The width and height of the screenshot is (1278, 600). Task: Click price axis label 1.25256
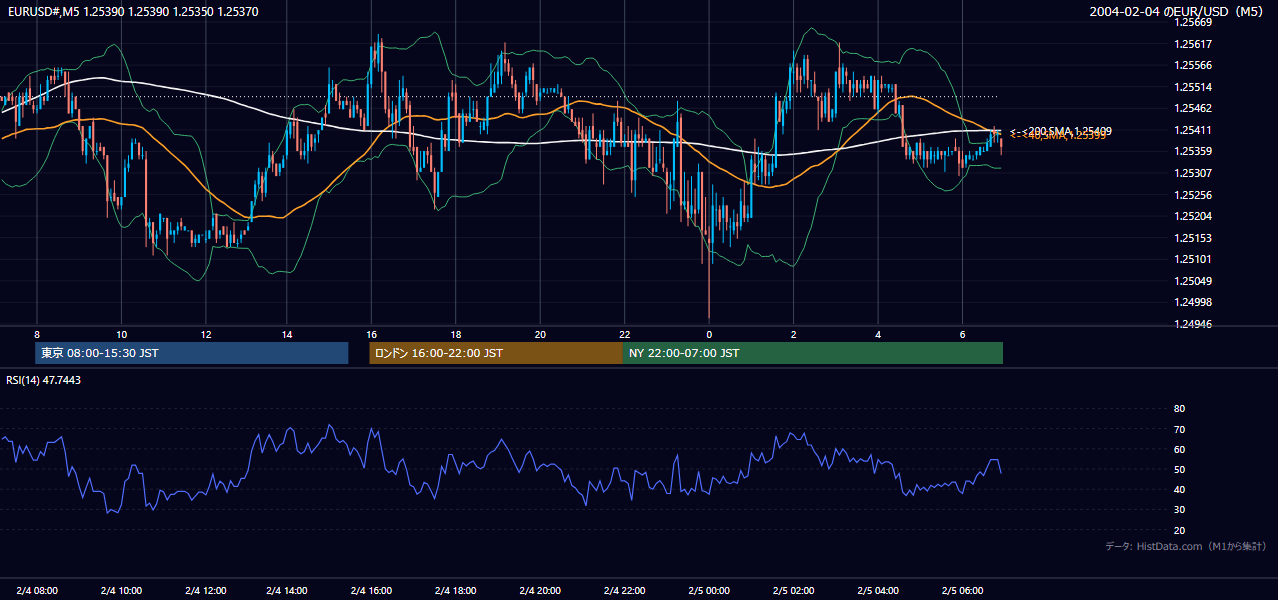pyautogui.click(x=1192, y=195)
